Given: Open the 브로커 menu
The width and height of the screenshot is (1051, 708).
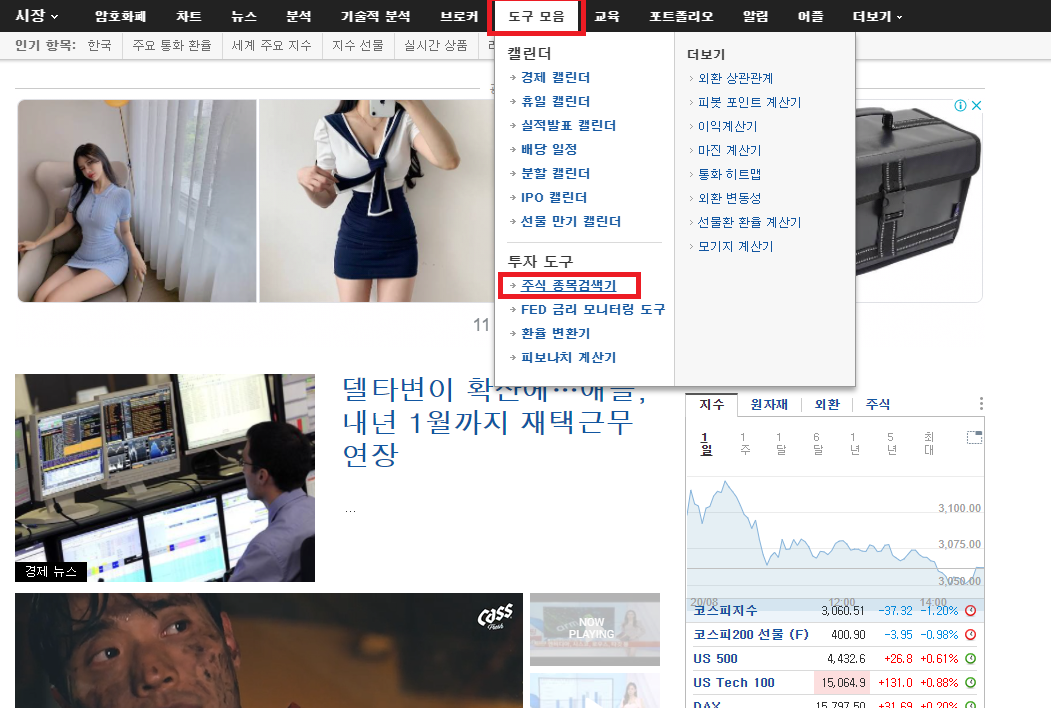Looking at the screenshot, I should pos(459,16).
